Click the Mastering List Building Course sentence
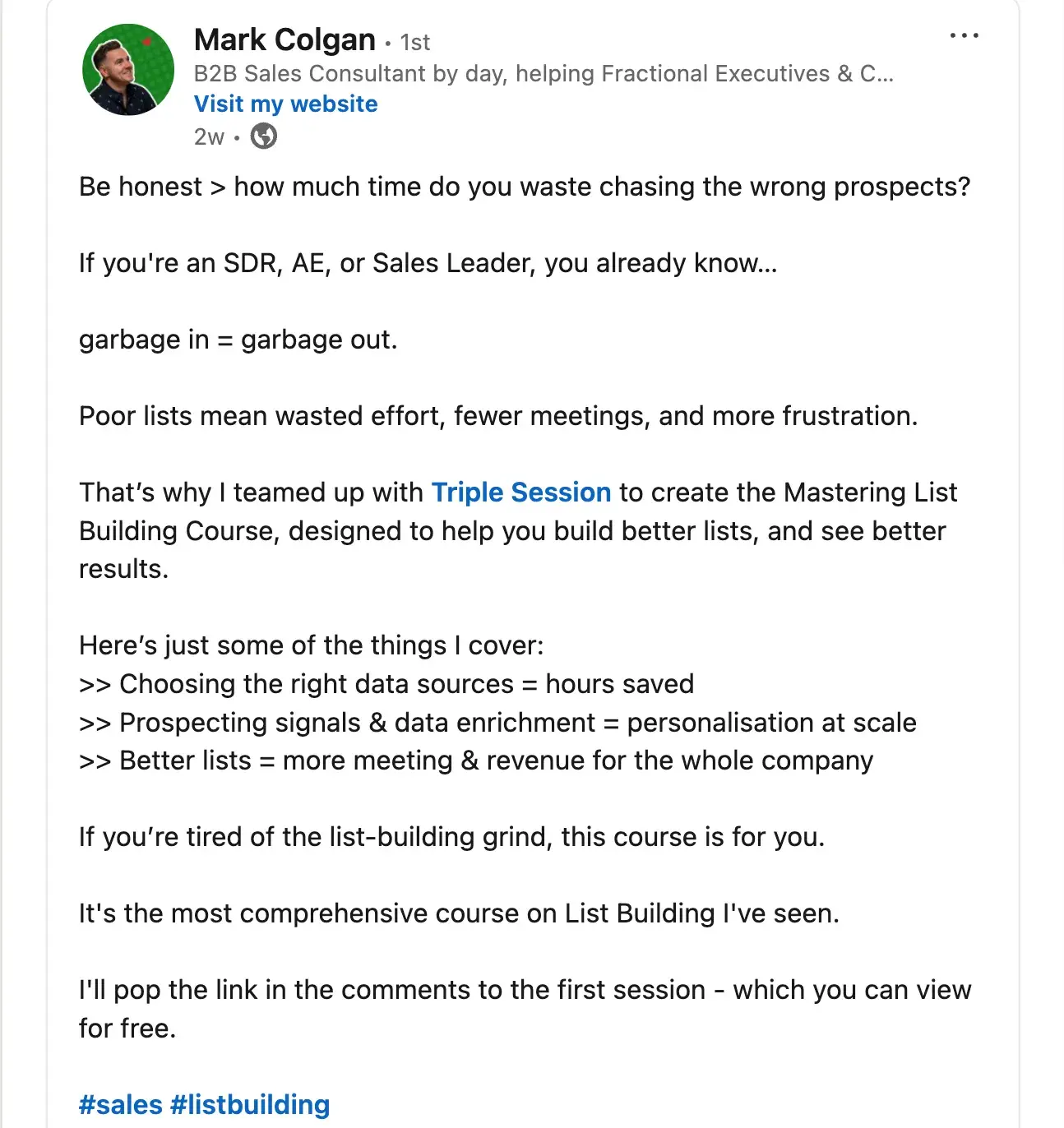The image size is (1064, 1128). 516,530
